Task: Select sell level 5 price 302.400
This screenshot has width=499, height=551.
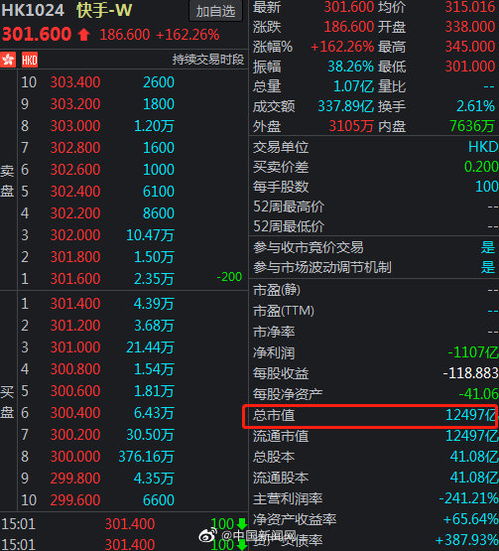Action: click(x=75, y=191)
